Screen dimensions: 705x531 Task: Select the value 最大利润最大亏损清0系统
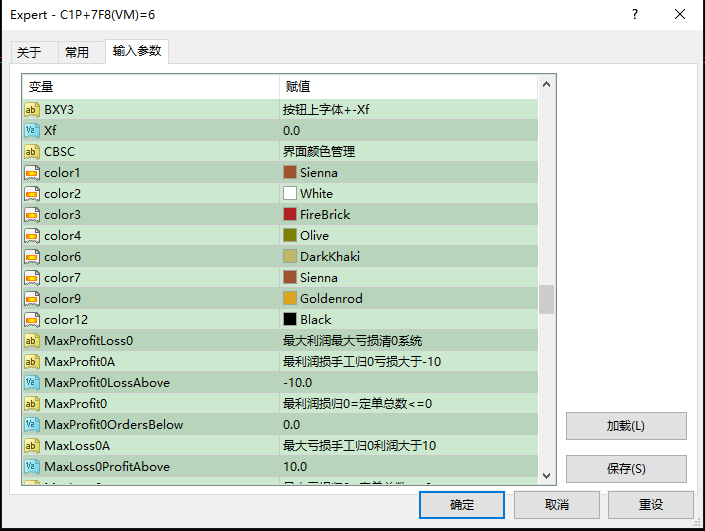coord(352,341)
